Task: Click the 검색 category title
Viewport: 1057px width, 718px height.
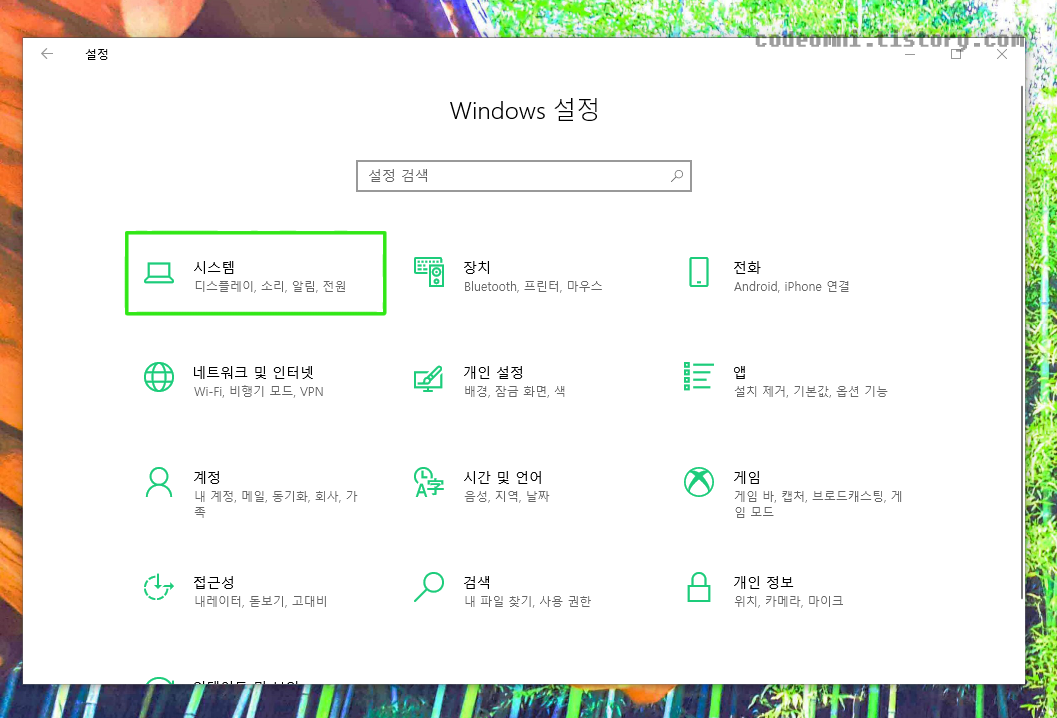Action: 477,582
